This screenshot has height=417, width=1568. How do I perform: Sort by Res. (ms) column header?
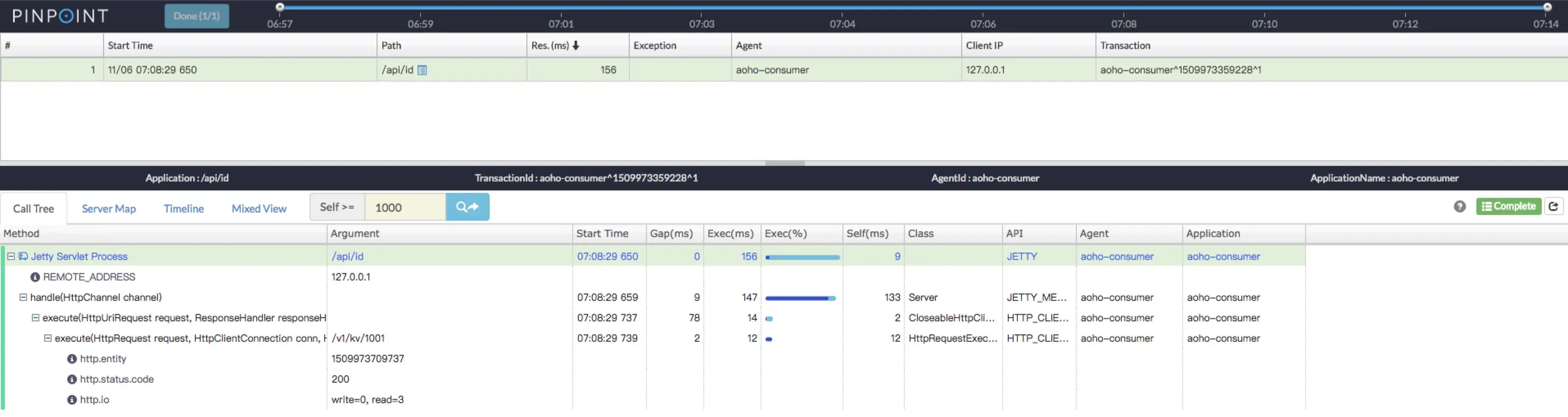tap(577, 46)
